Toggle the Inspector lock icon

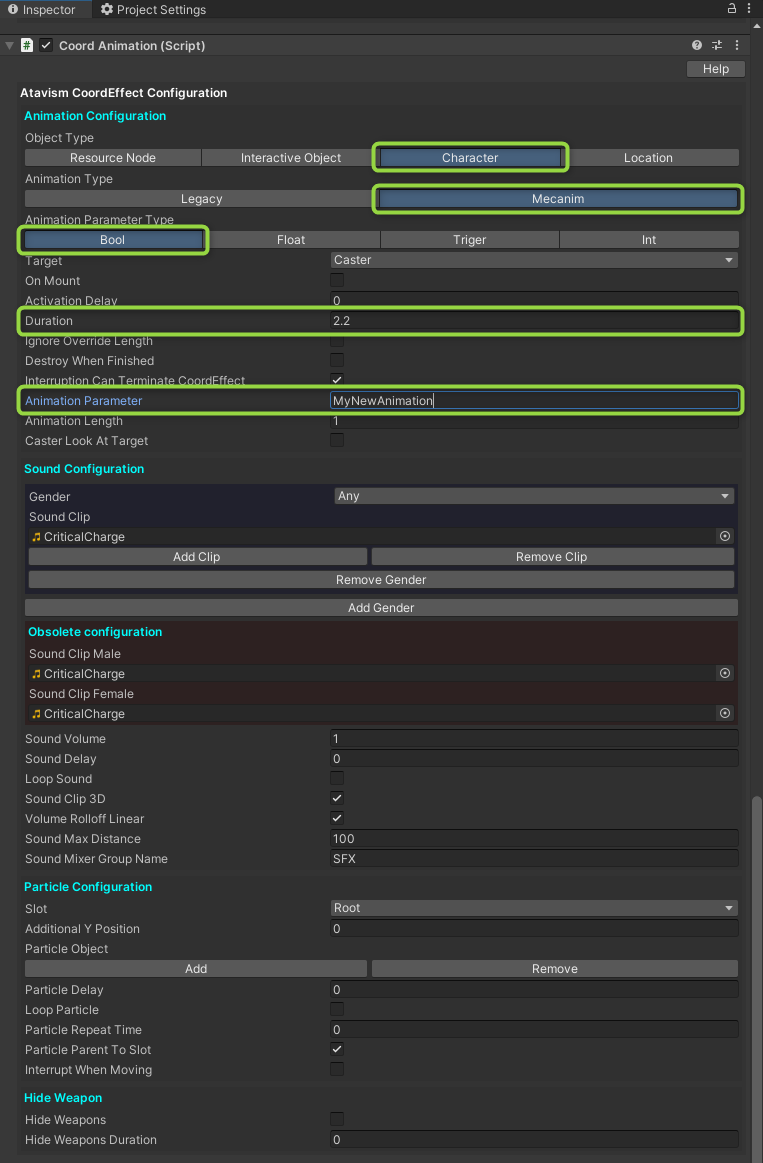(732, 9)
